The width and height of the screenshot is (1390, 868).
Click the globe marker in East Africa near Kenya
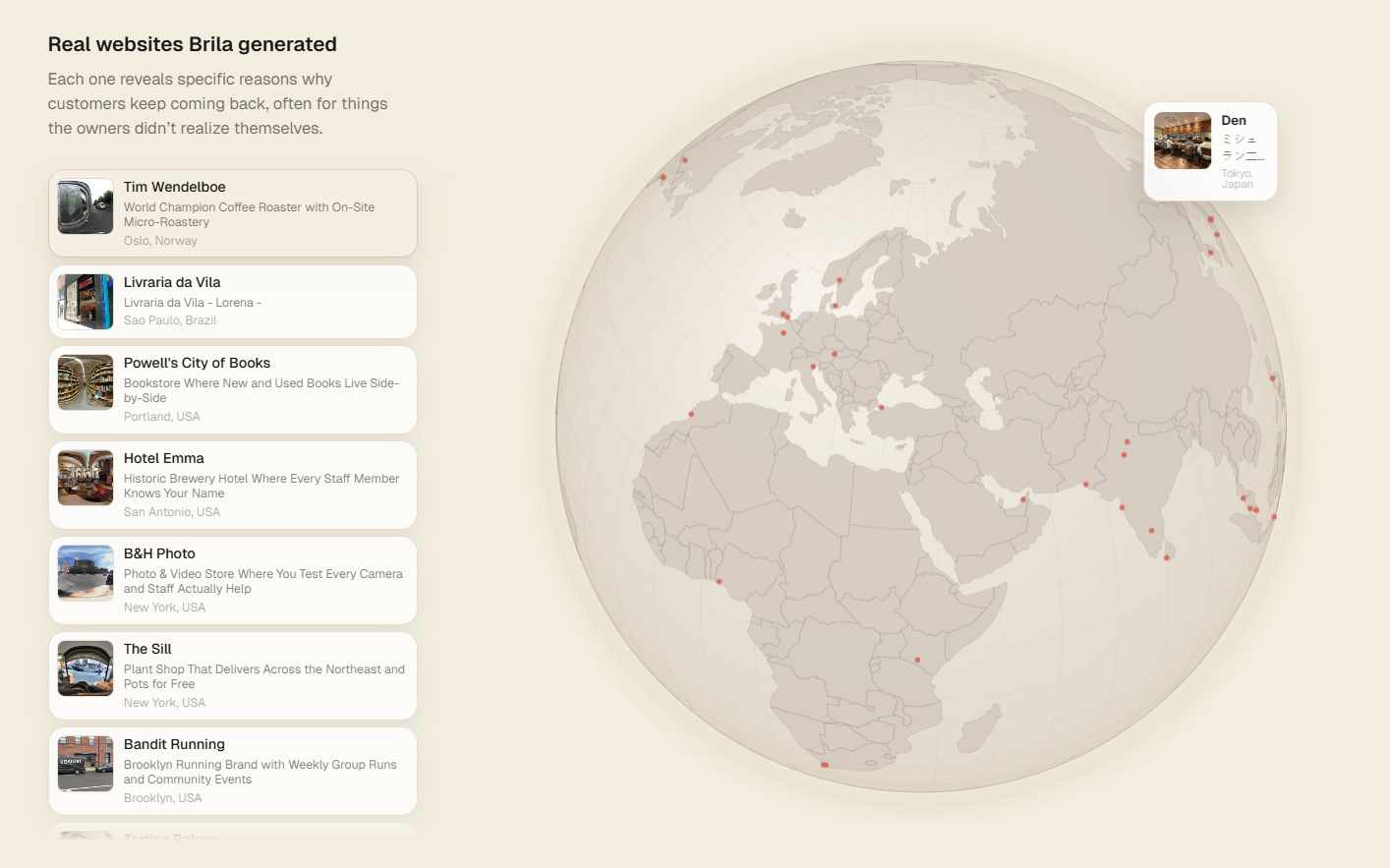click(x=917, y=660)
